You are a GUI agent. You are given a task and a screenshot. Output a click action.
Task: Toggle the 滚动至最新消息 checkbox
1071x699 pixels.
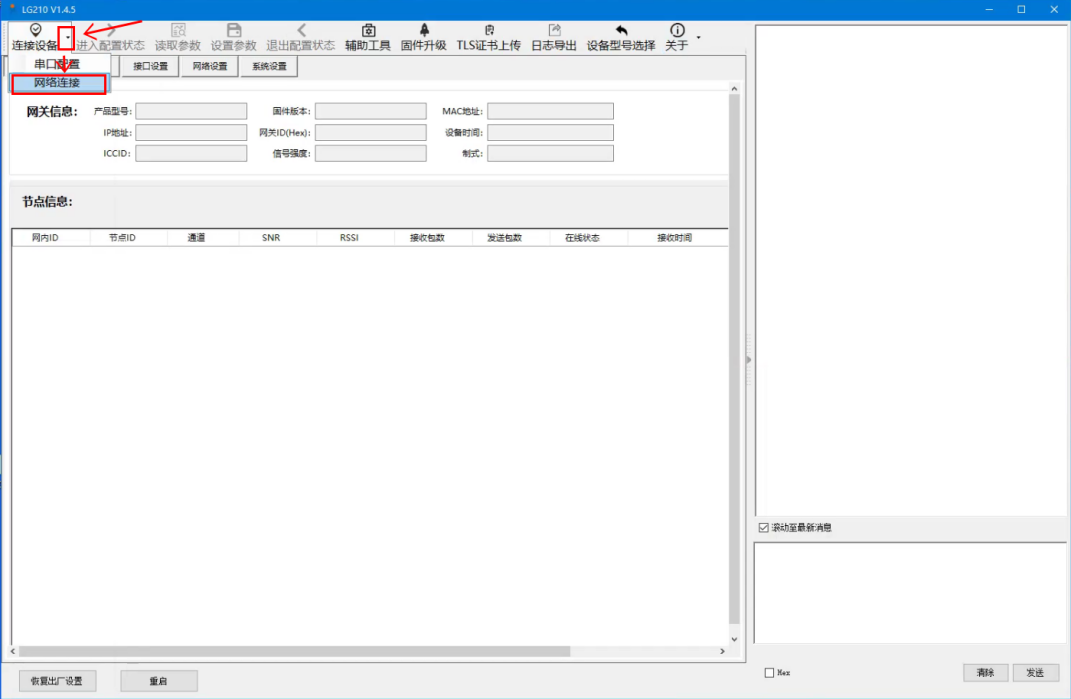(x=764, y=527)
